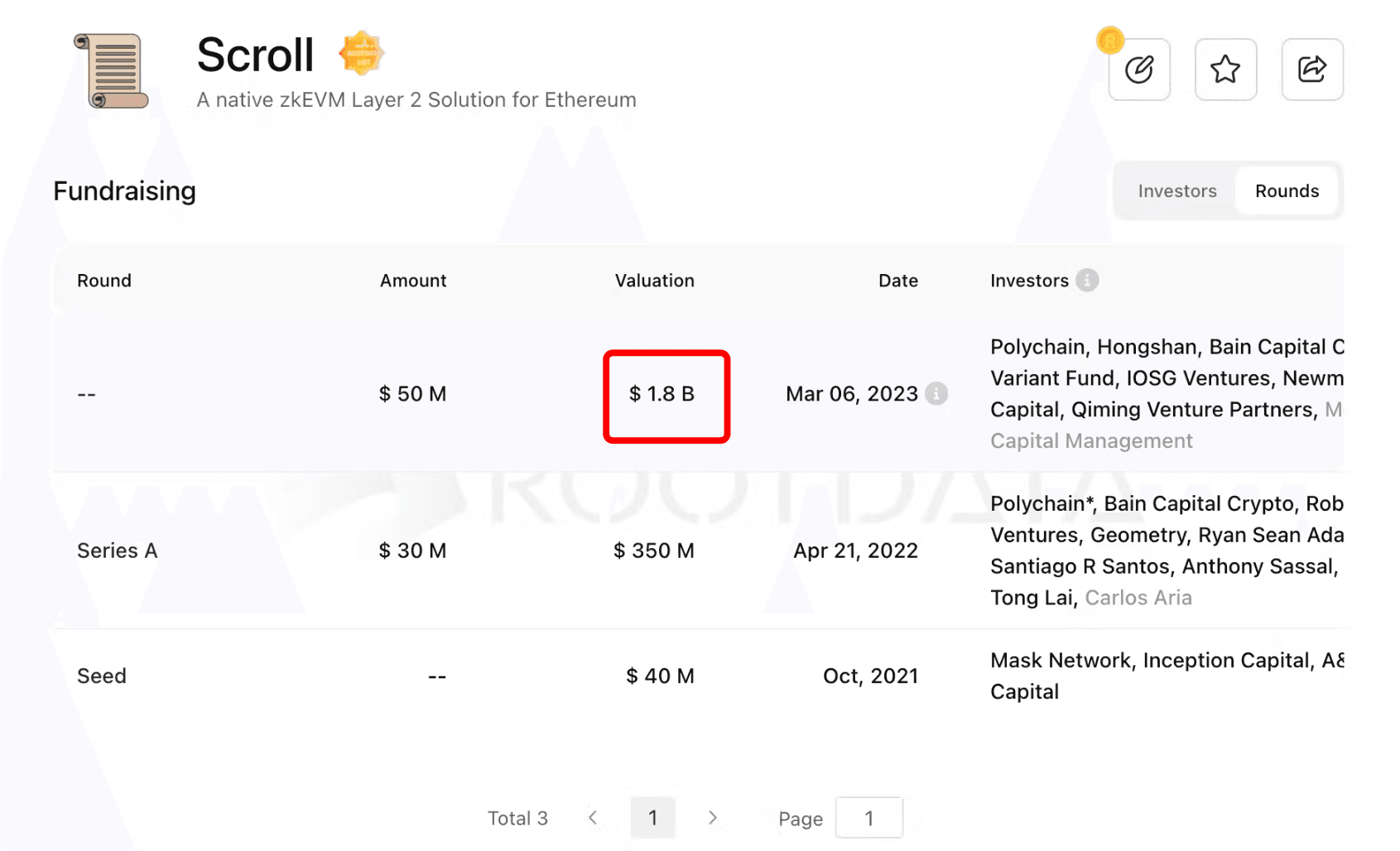The width and height of the screenshot is (1400, 851).
Task: Open Anthony Sassal investor link
Action: [x=1258, y=567]
